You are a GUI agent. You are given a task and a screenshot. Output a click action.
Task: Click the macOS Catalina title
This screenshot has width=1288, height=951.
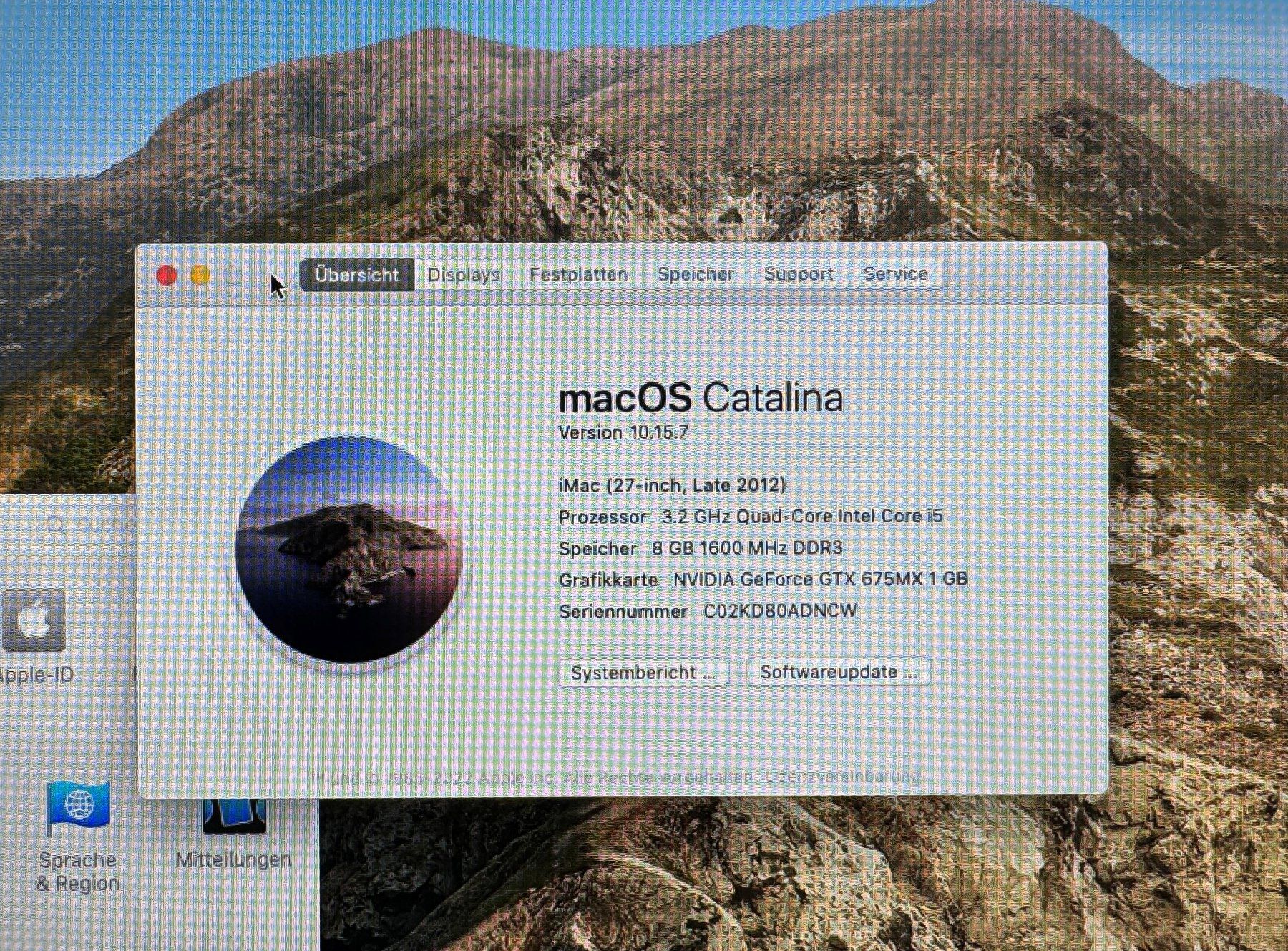click(x=701, y=397)
